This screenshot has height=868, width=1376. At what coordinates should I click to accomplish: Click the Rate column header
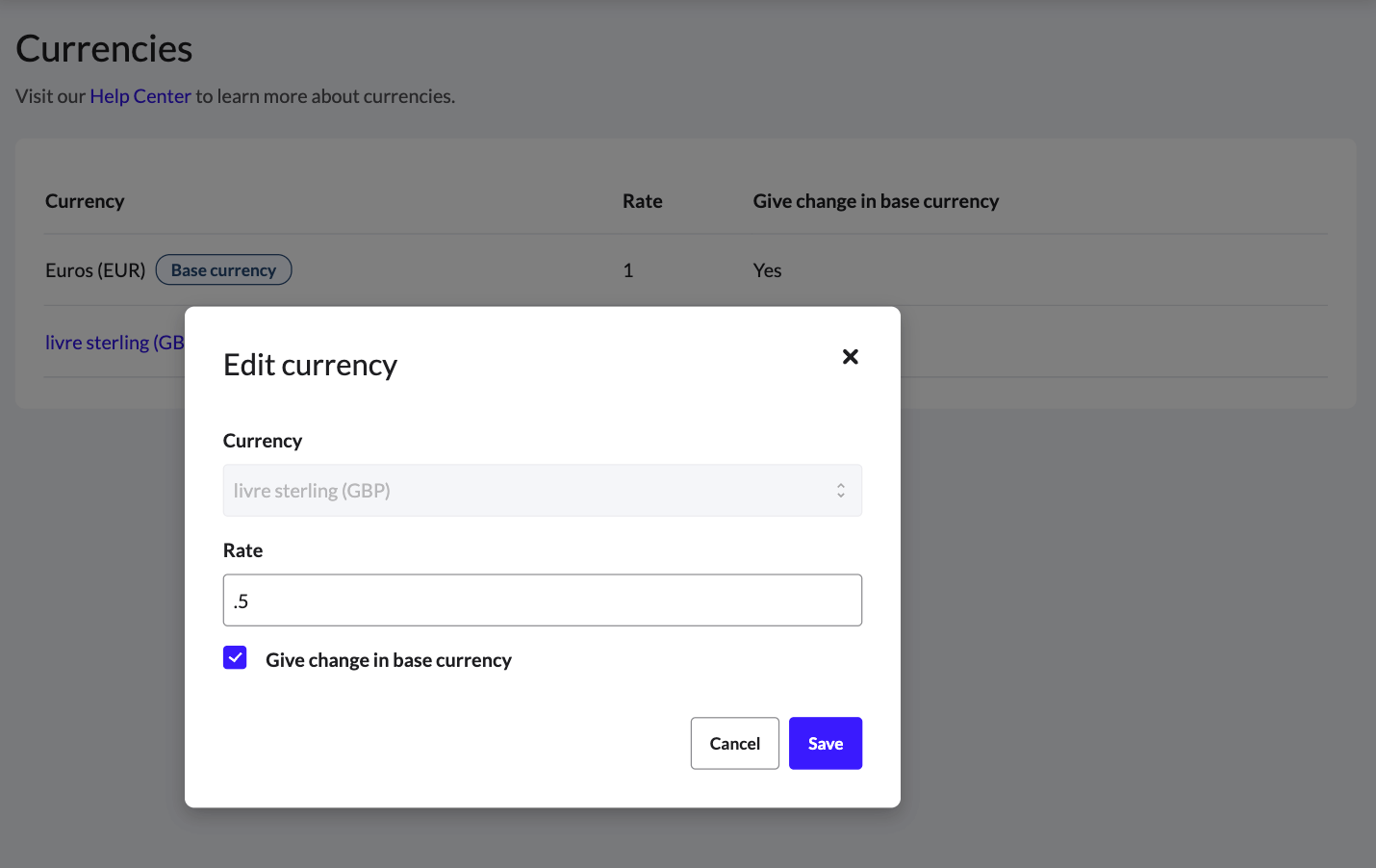[642, 201]
